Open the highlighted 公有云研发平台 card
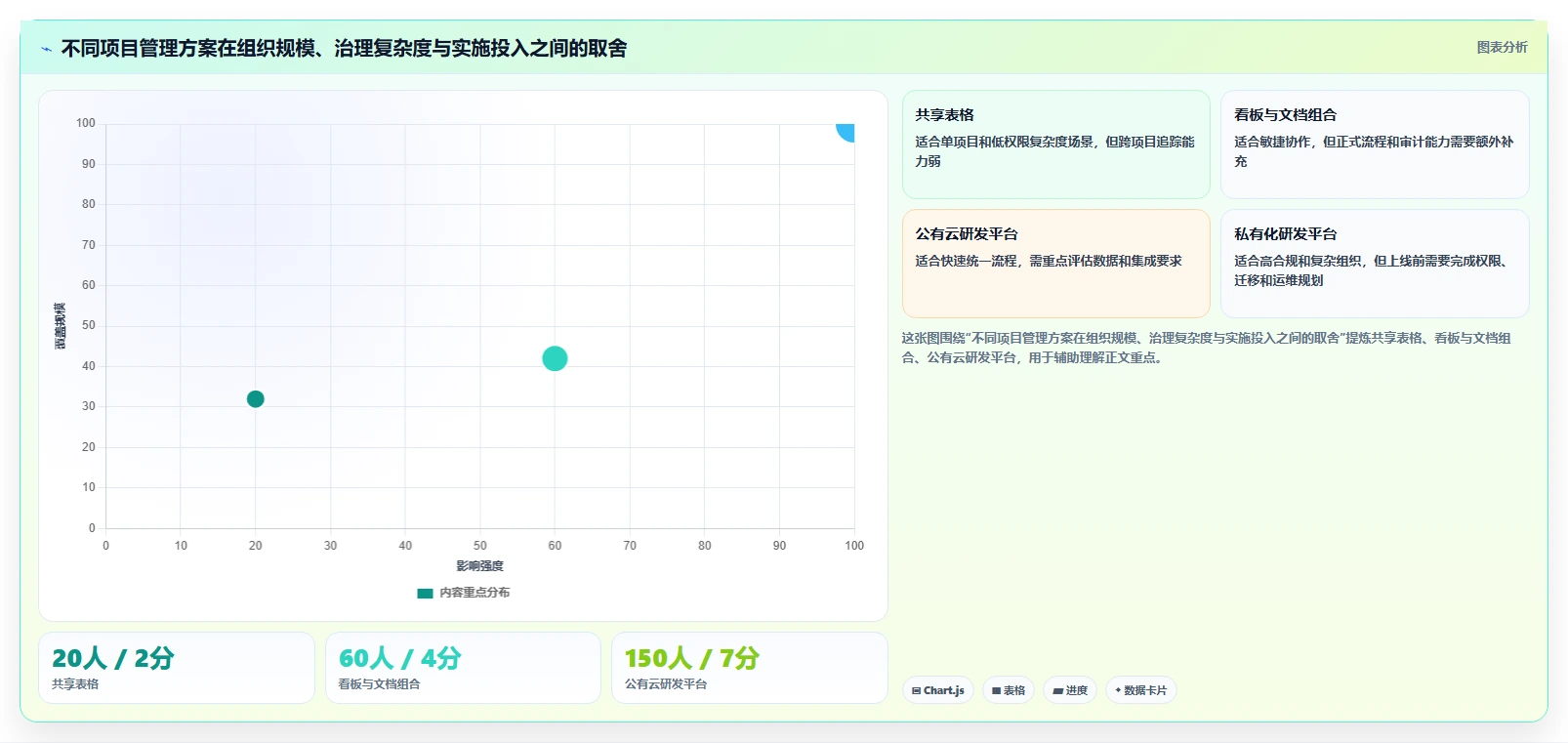The width and height of the screenshot is (1568, 743). pos(1055,264)
